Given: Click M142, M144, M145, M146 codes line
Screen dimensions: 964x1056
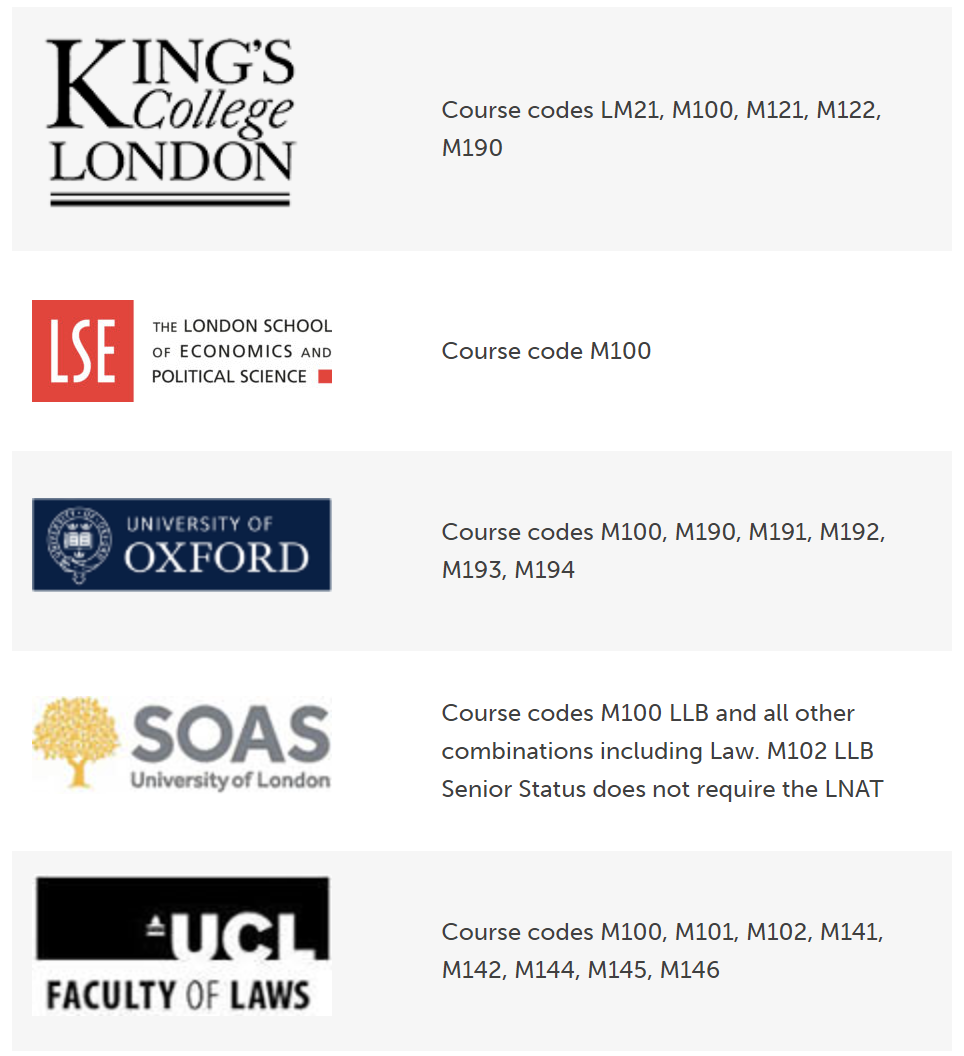Looking at the screenshot, I should pos(581,970).
